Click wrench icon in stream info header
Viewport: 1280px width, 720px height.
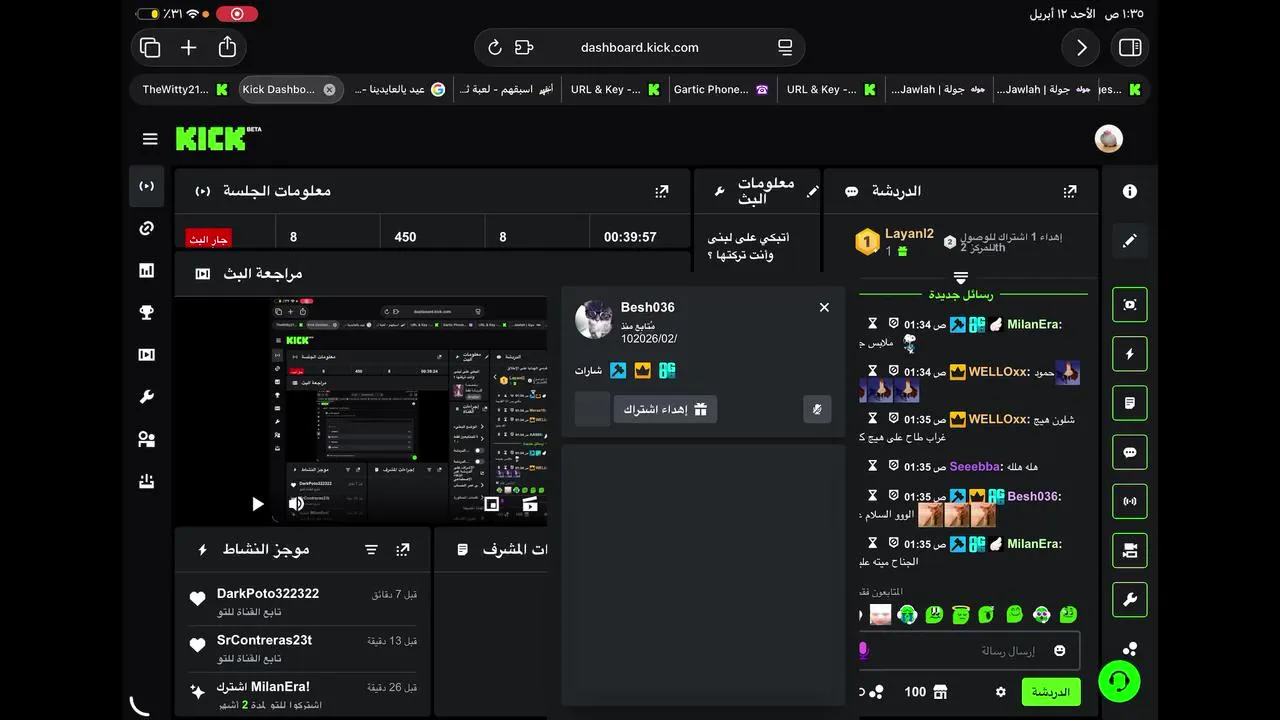(720, 191)
